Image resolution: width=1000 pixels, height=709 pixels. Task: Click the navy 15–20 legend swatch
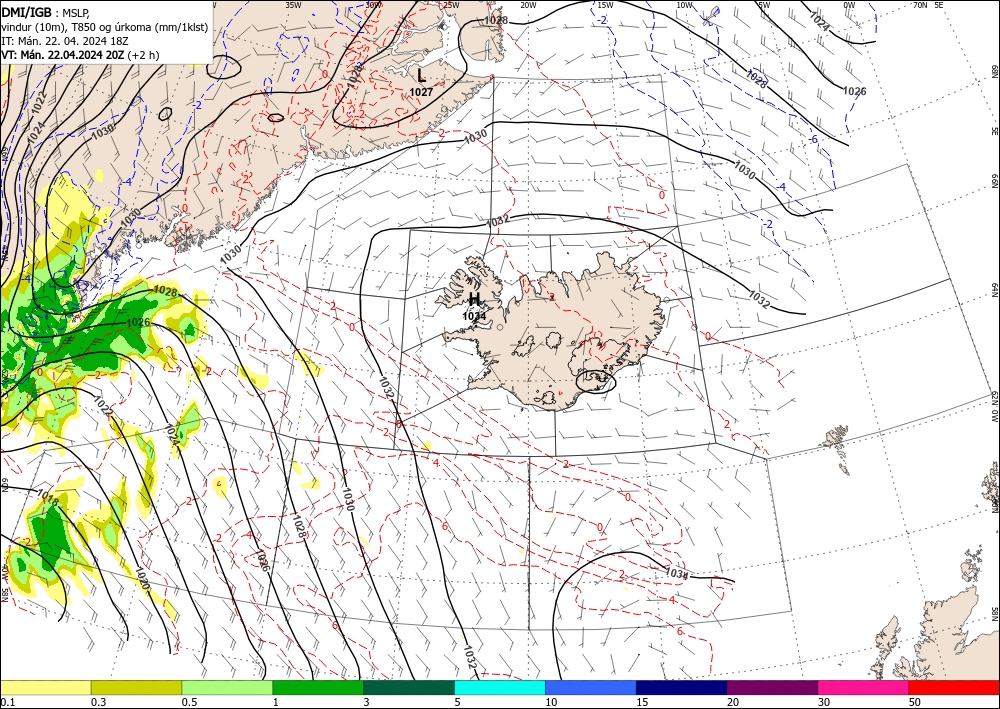[x=682, y=687]
